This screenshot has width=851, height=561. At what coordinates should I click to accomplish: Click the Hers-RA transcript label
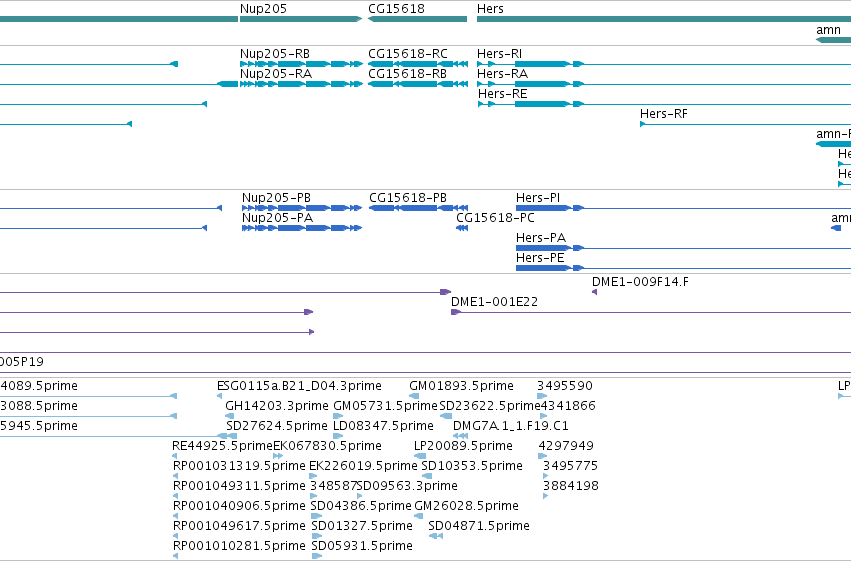(502, 74)
